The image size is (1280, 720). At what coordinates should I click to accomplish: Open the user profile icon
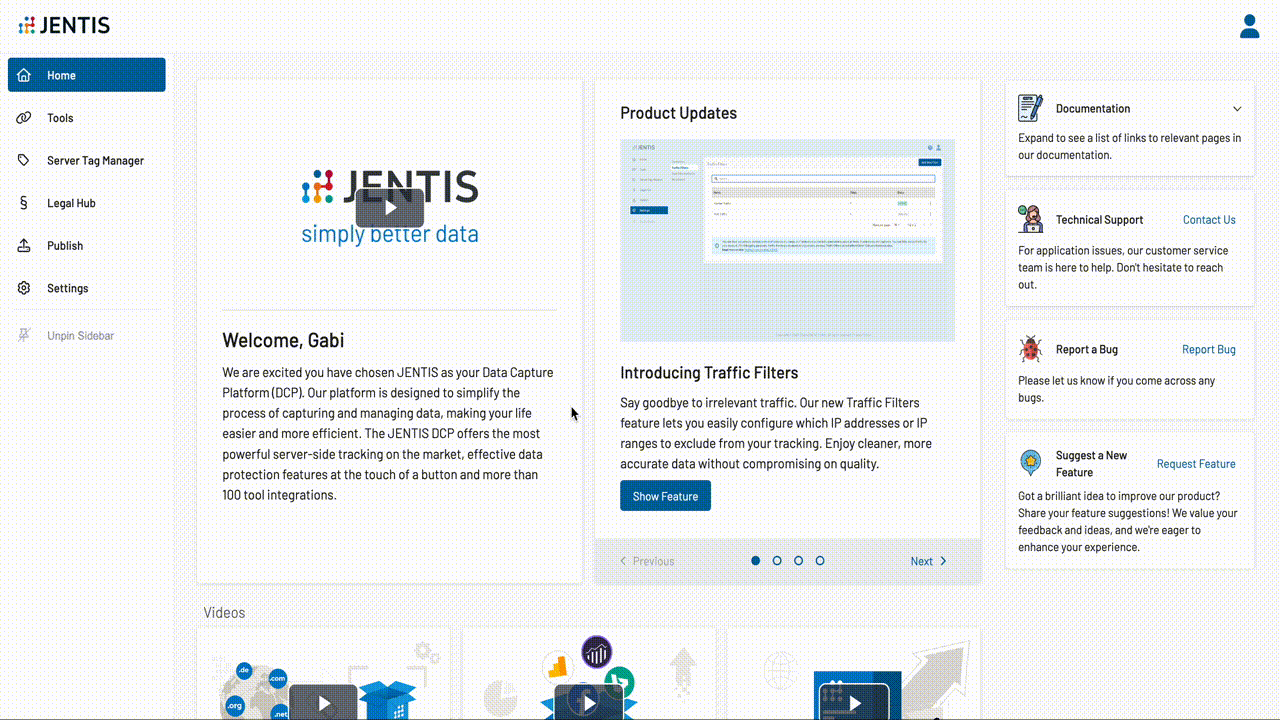coord(1249,26)
